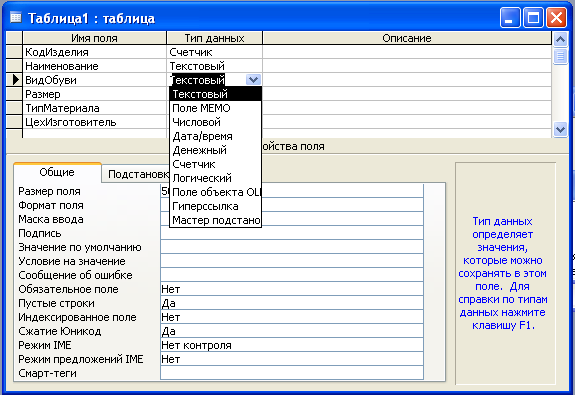Image resolution: width=575 pixels, height=395 pixels.
Task: Click the Условие на значение field
Action: click(292, 261)
